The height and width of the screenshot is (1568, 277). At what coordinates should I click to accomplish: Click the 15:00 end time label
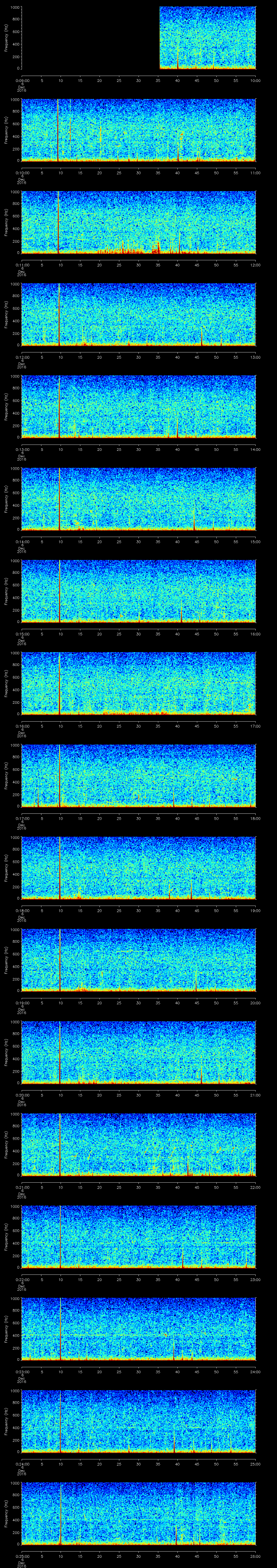[255, 542]
